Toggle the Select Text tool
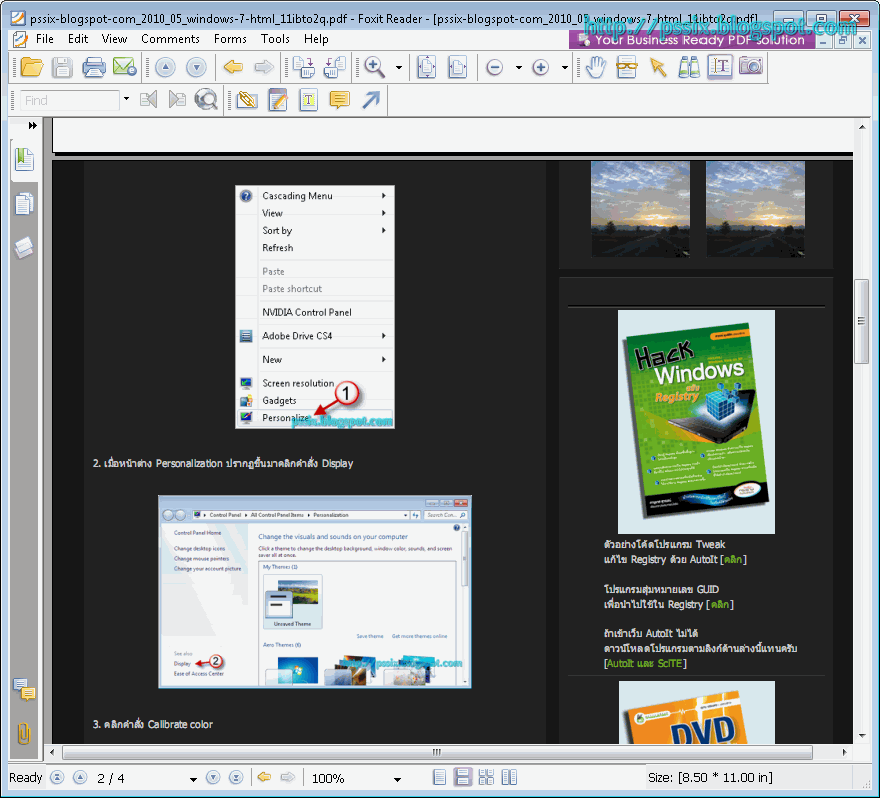880x798 pixels. click(720, 67)
